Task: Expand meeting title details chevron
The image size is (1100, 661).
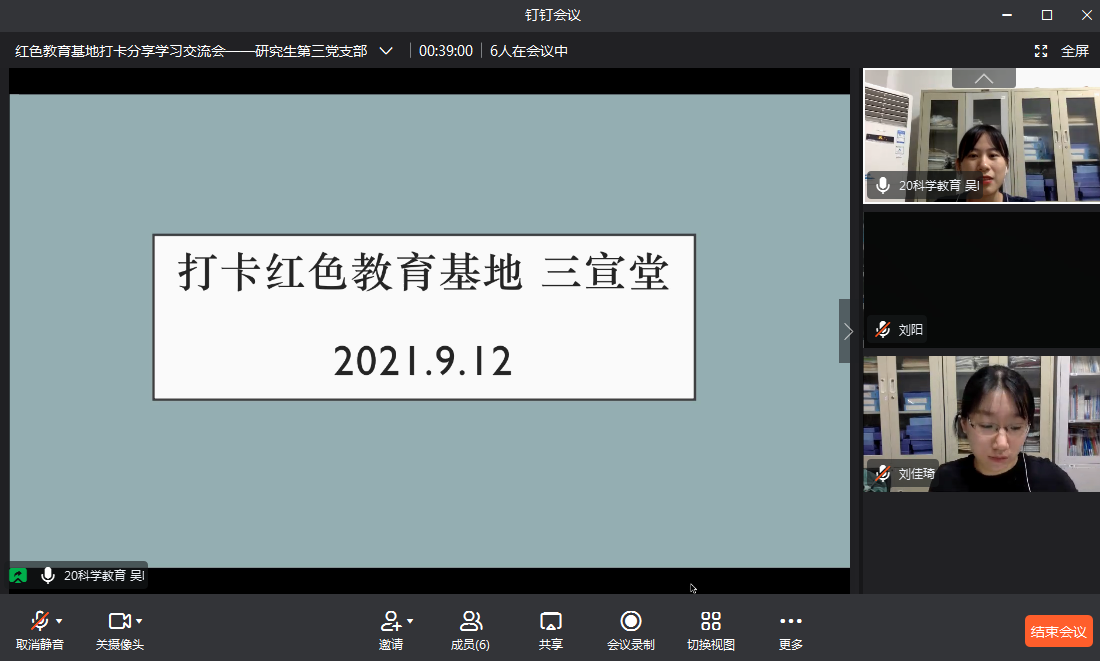Action: click(386, 51)
